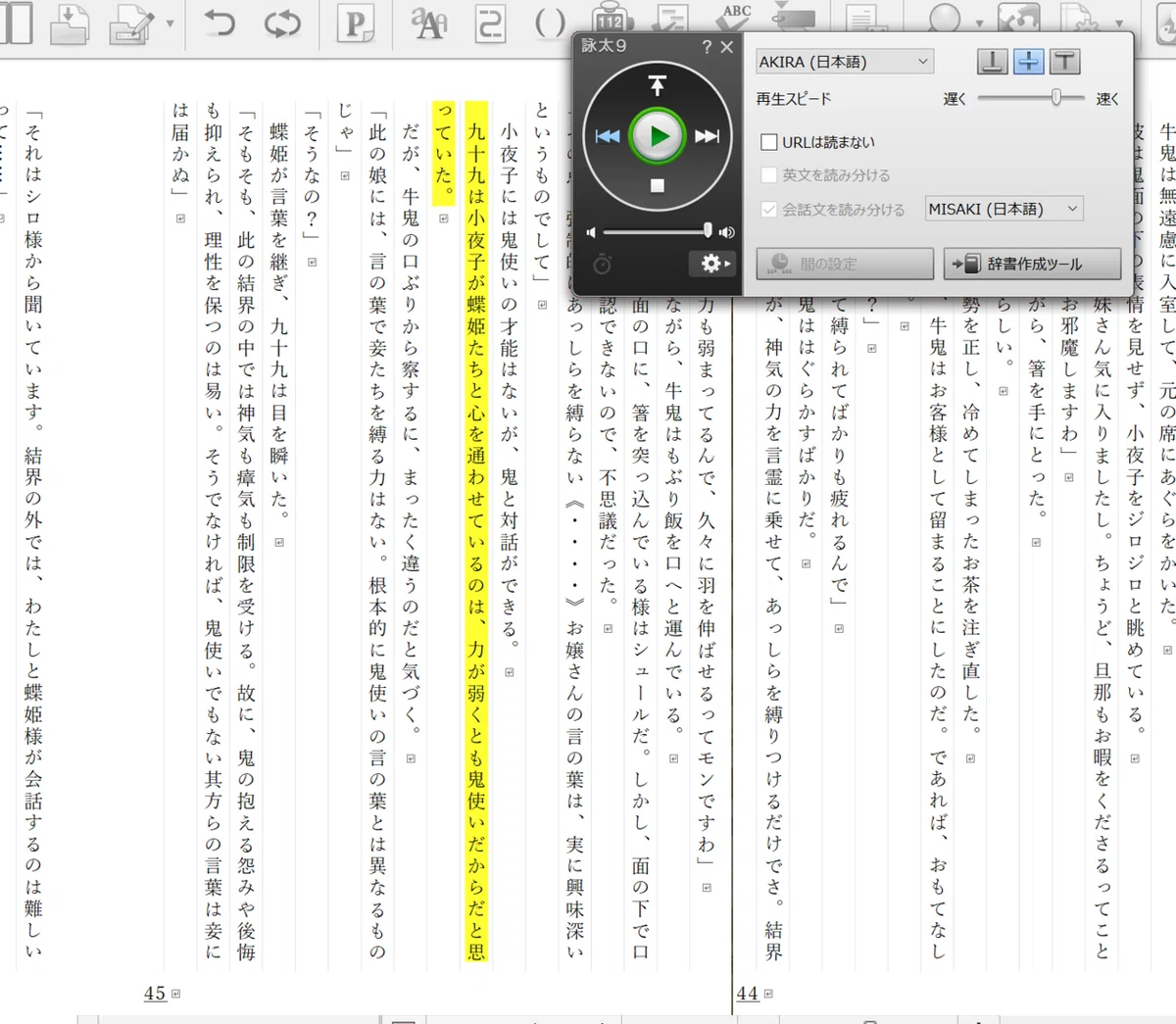This screenshot has height=1024, width=1176.
Task: Click the 間の設定 button
Action: click(x=845, y=264)
